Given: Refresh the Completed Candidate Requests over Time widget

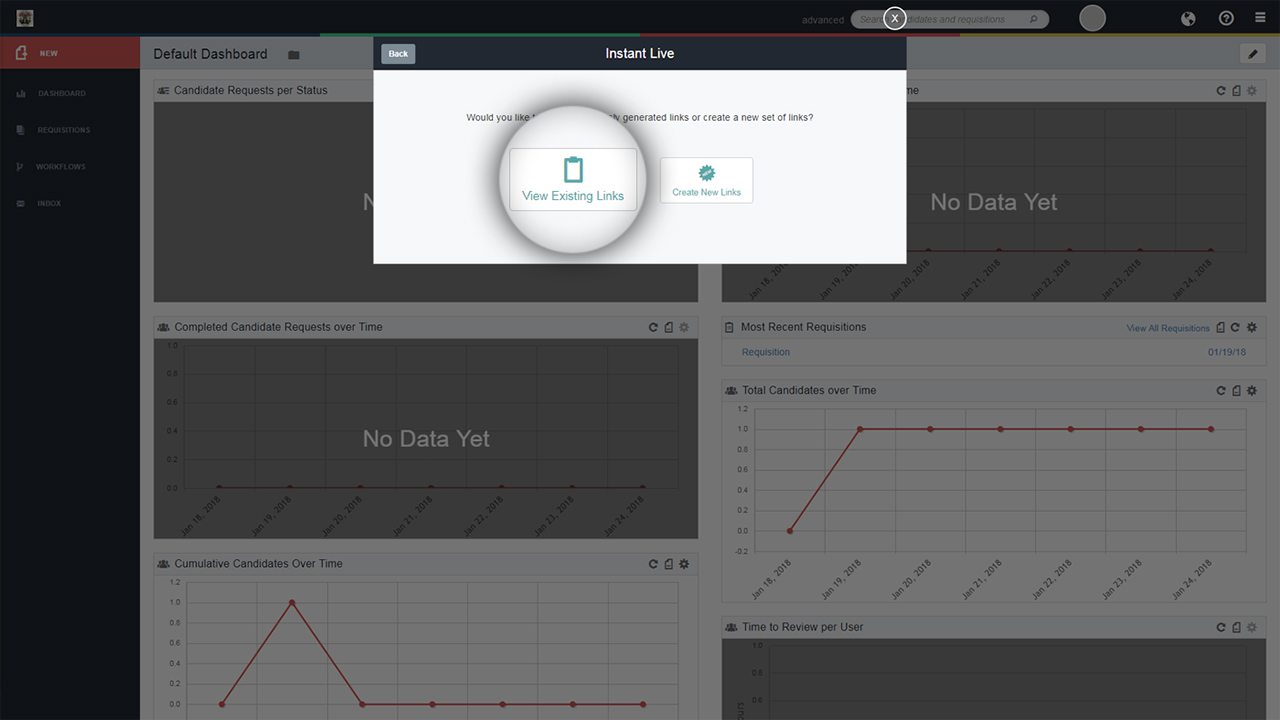Looking at the screenshot, I should pyautogui.click(x=653, y=327).
